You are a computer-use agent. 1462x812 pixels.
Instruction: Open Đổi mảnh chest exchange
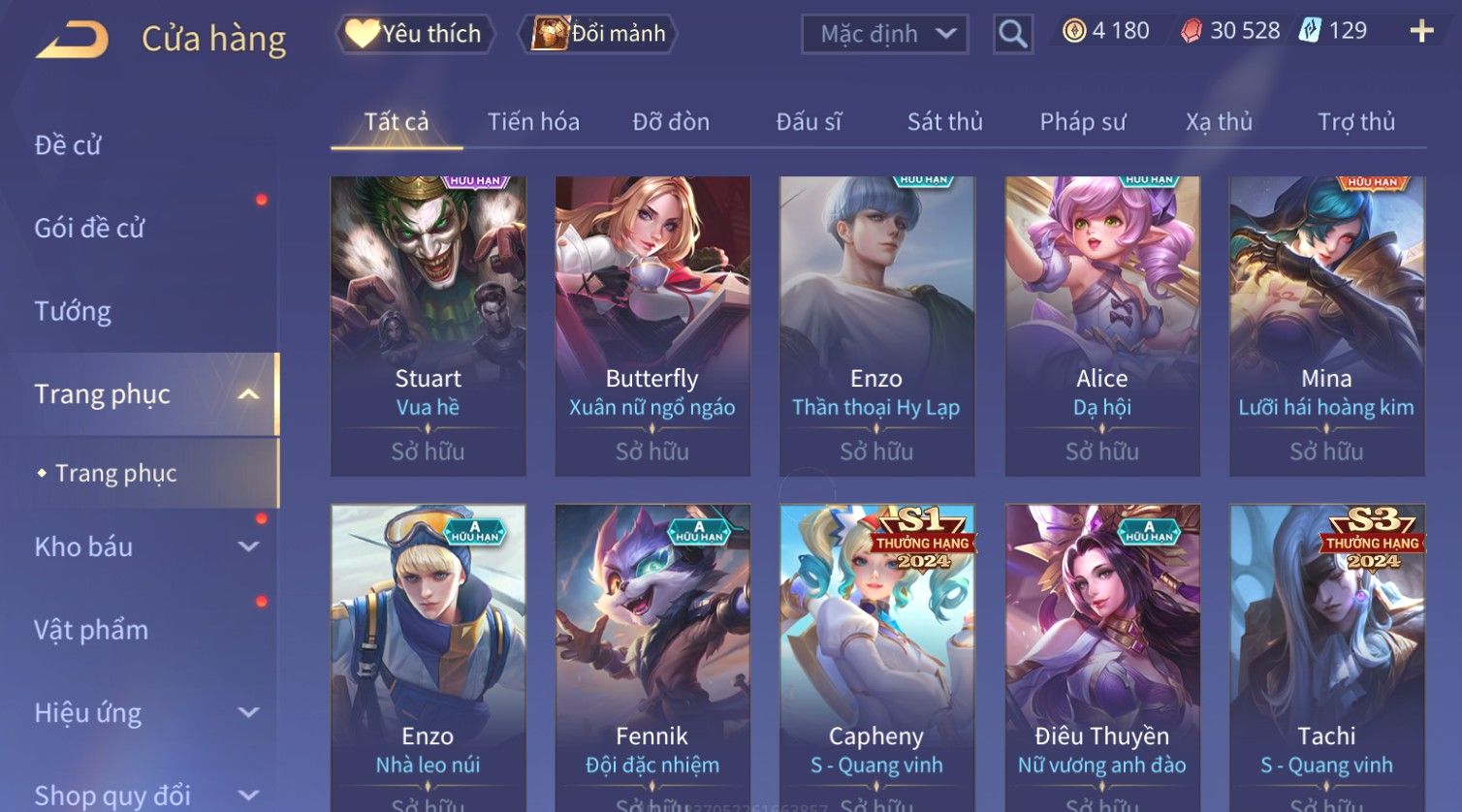[598, 34]
